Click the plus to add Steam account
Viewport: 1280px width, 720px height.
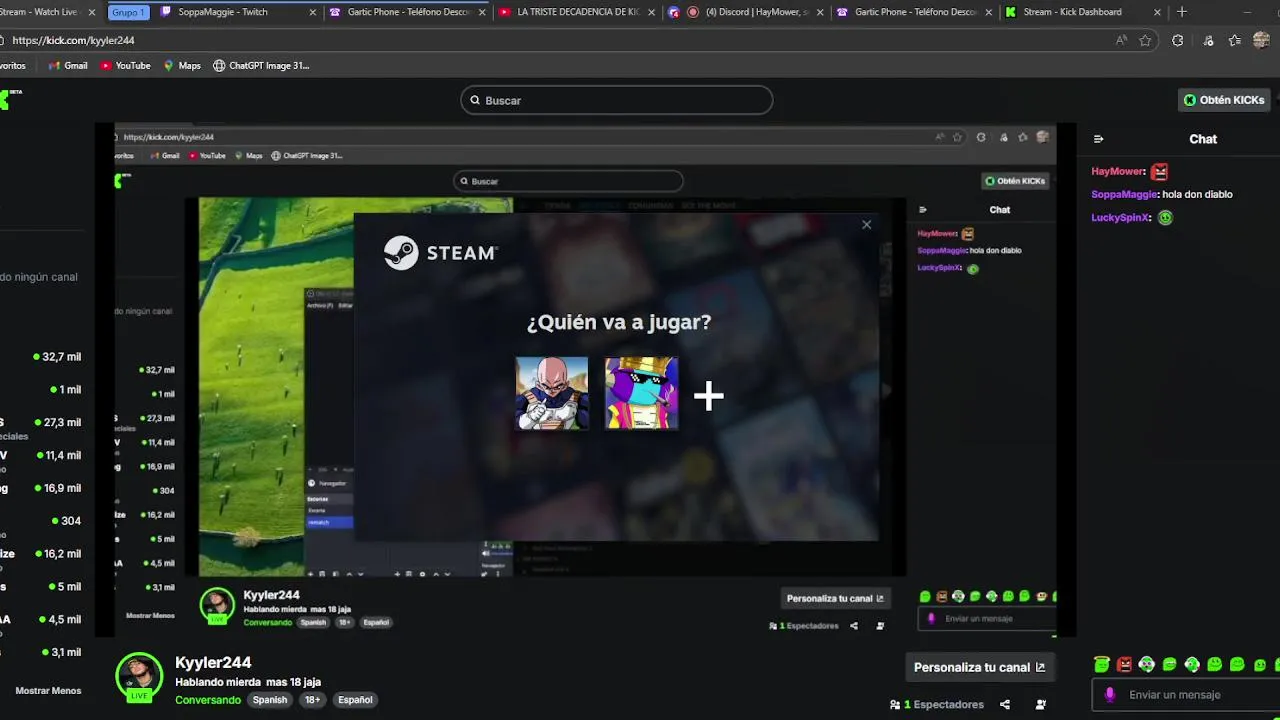click(709, 396)
